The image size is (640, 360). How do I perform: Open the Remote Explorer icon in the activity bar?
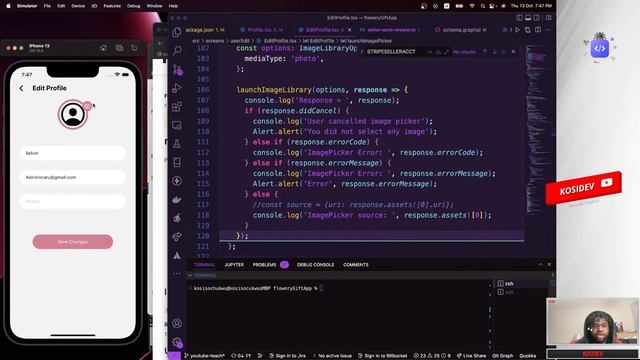coord(177,125)
